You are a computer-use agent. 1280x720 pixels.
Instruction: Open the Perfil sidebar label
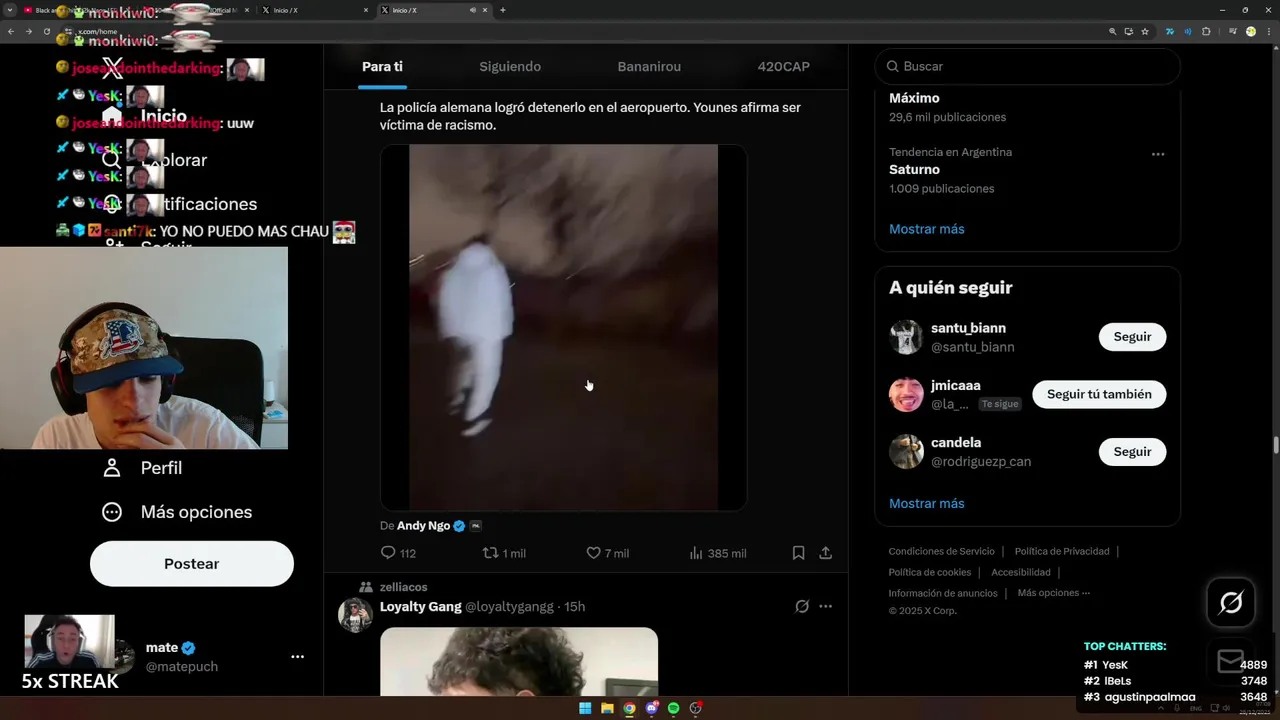point(161,468)
